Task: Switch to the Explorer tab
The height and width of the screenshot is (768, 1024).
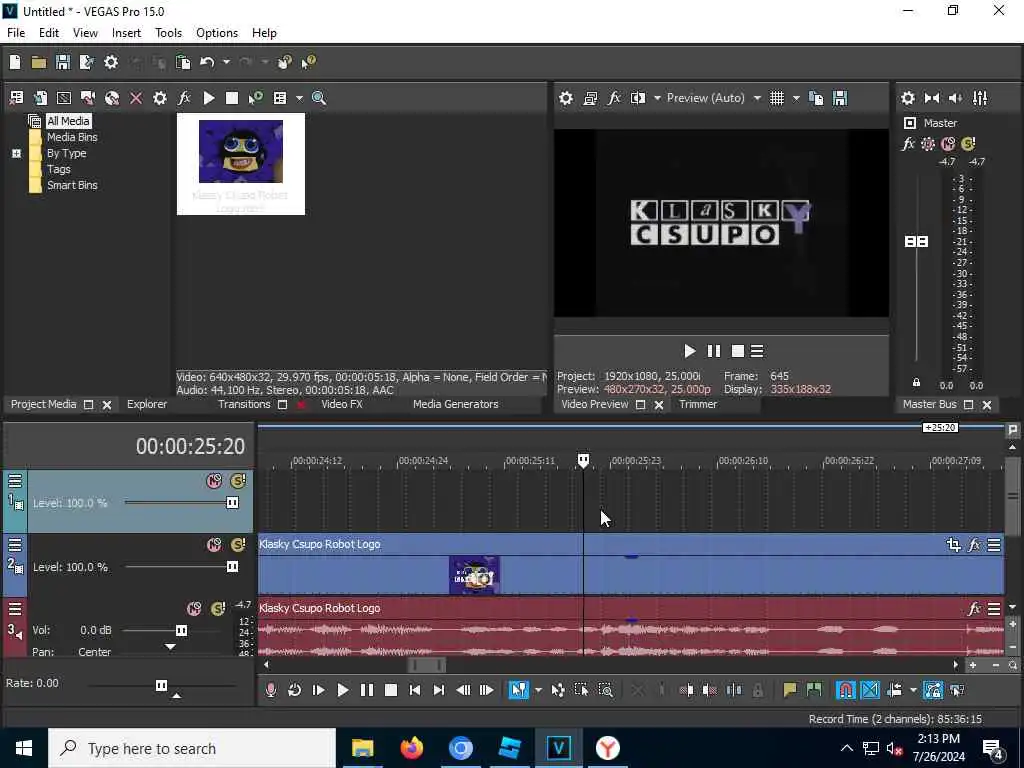Action: pos(147,404)
